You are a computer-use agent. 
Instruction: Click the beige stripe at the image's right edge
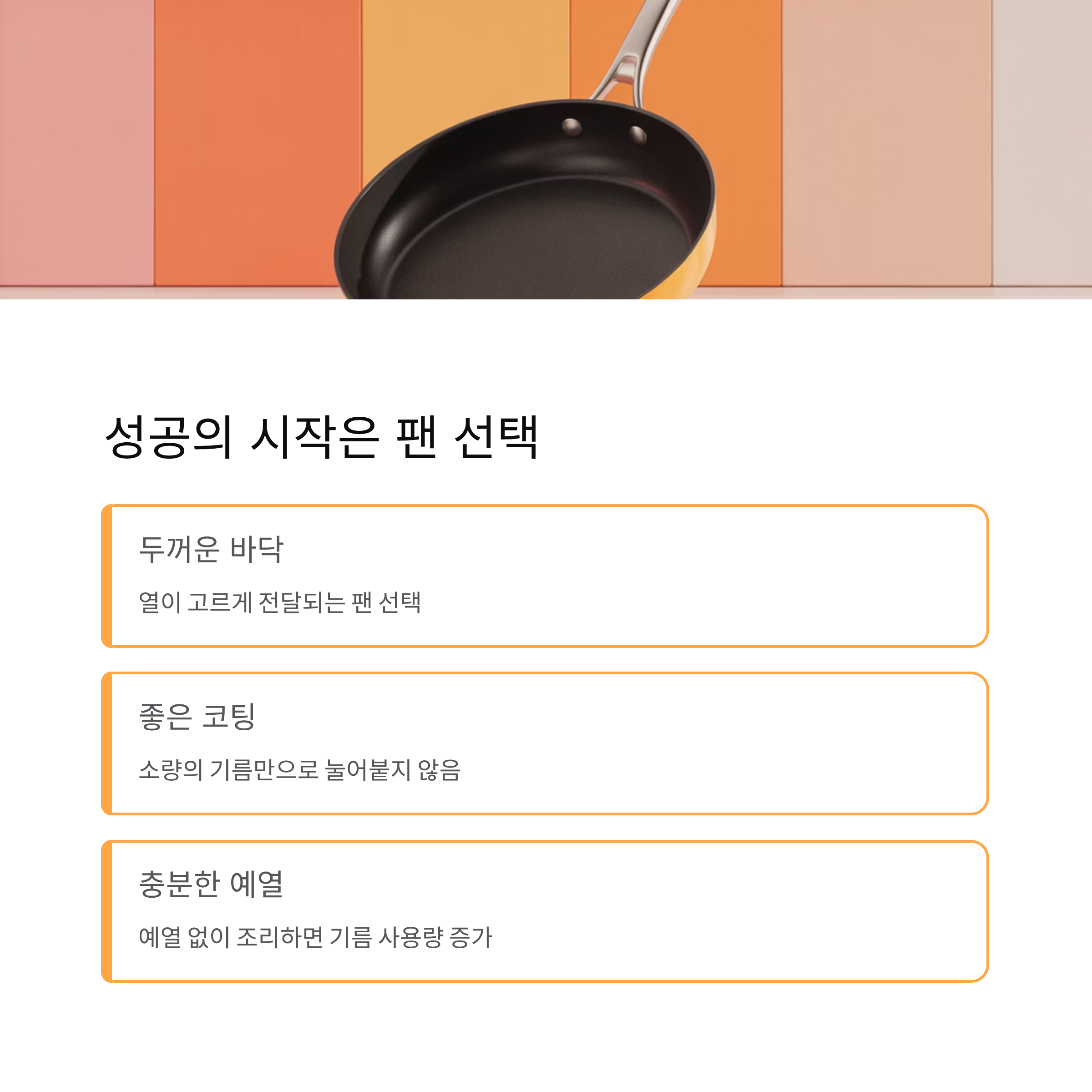[x=1041, y=142]
